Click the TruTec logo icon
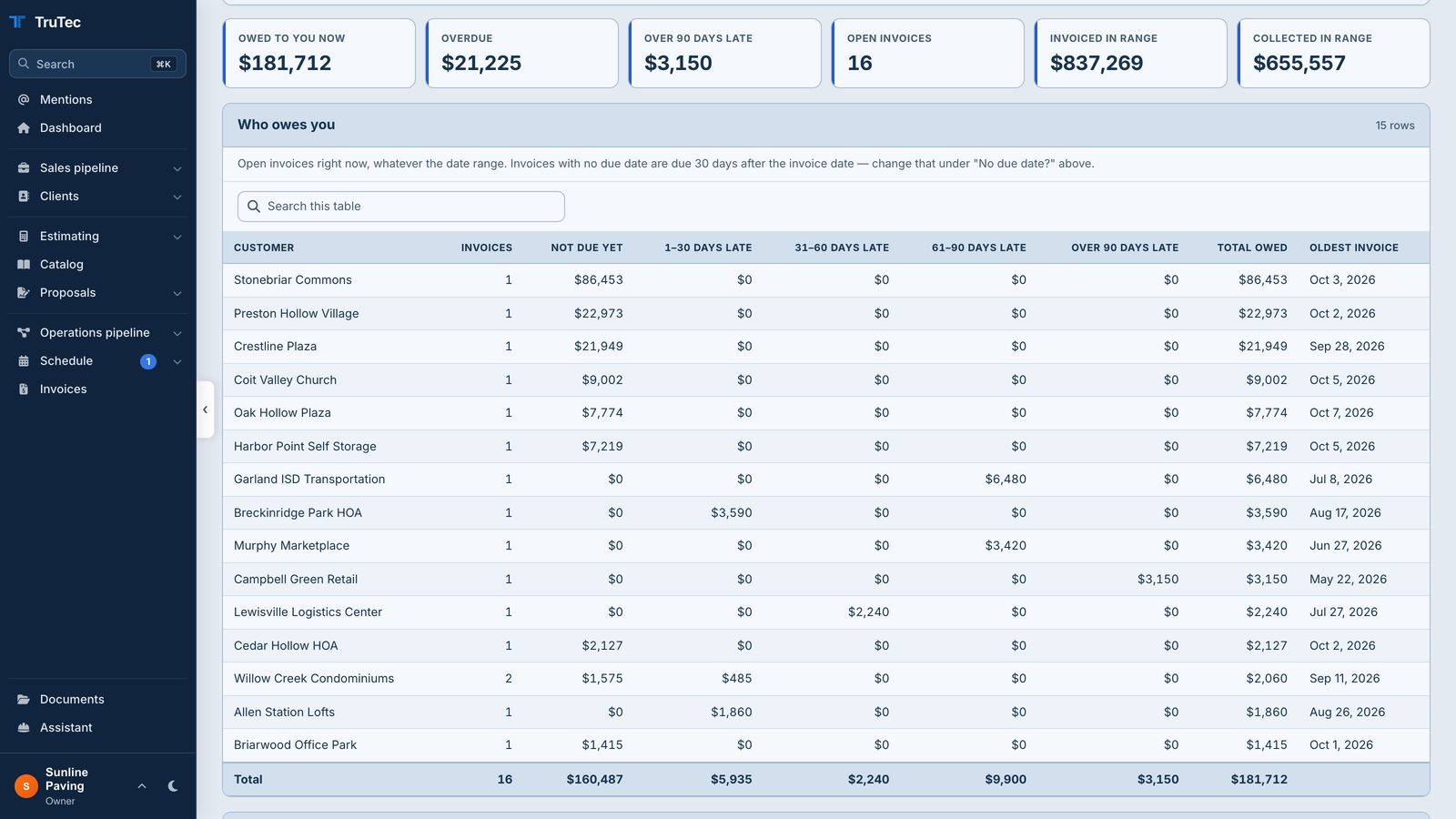The height and width of the screenshot is (819, 1456). click(17, 22)
